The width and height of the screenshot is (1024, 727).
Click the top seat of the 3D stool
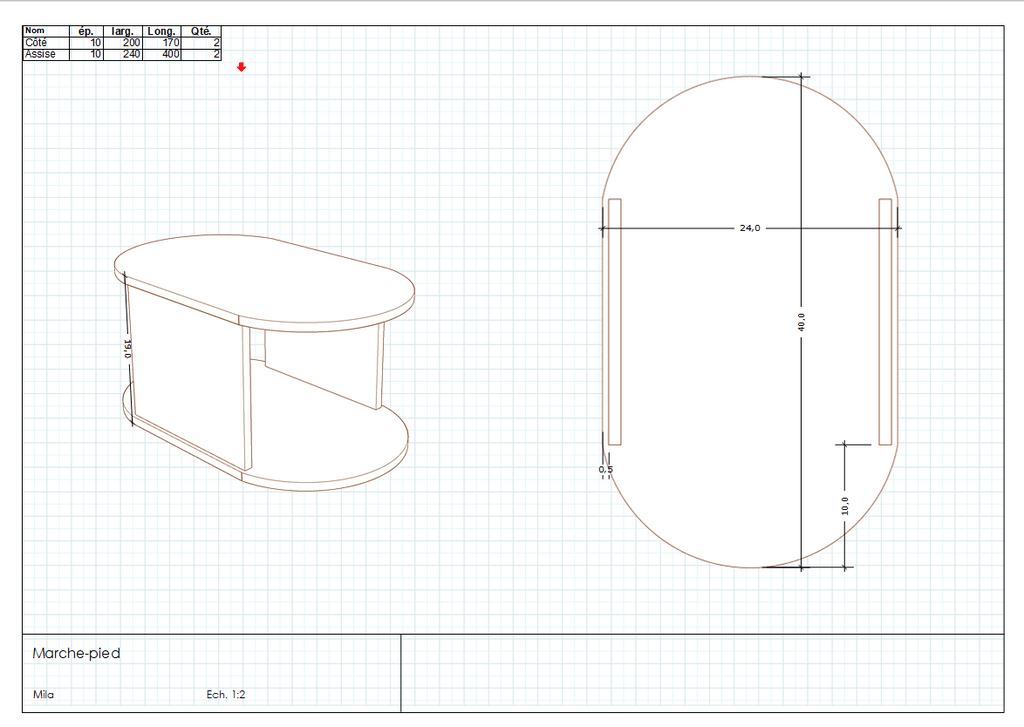265,278
